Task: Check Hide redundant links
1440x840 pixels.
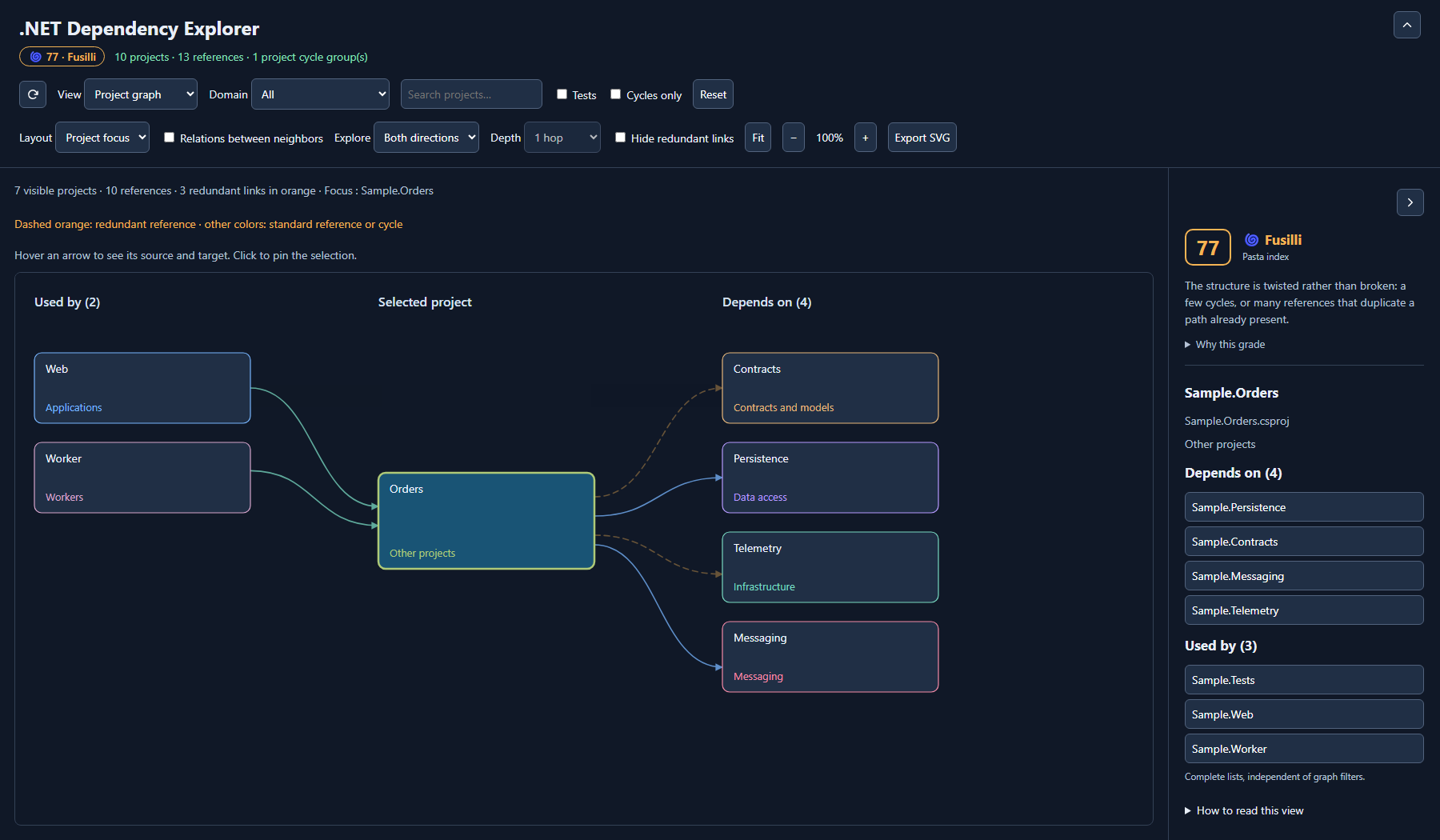Action: pos(620,138)
